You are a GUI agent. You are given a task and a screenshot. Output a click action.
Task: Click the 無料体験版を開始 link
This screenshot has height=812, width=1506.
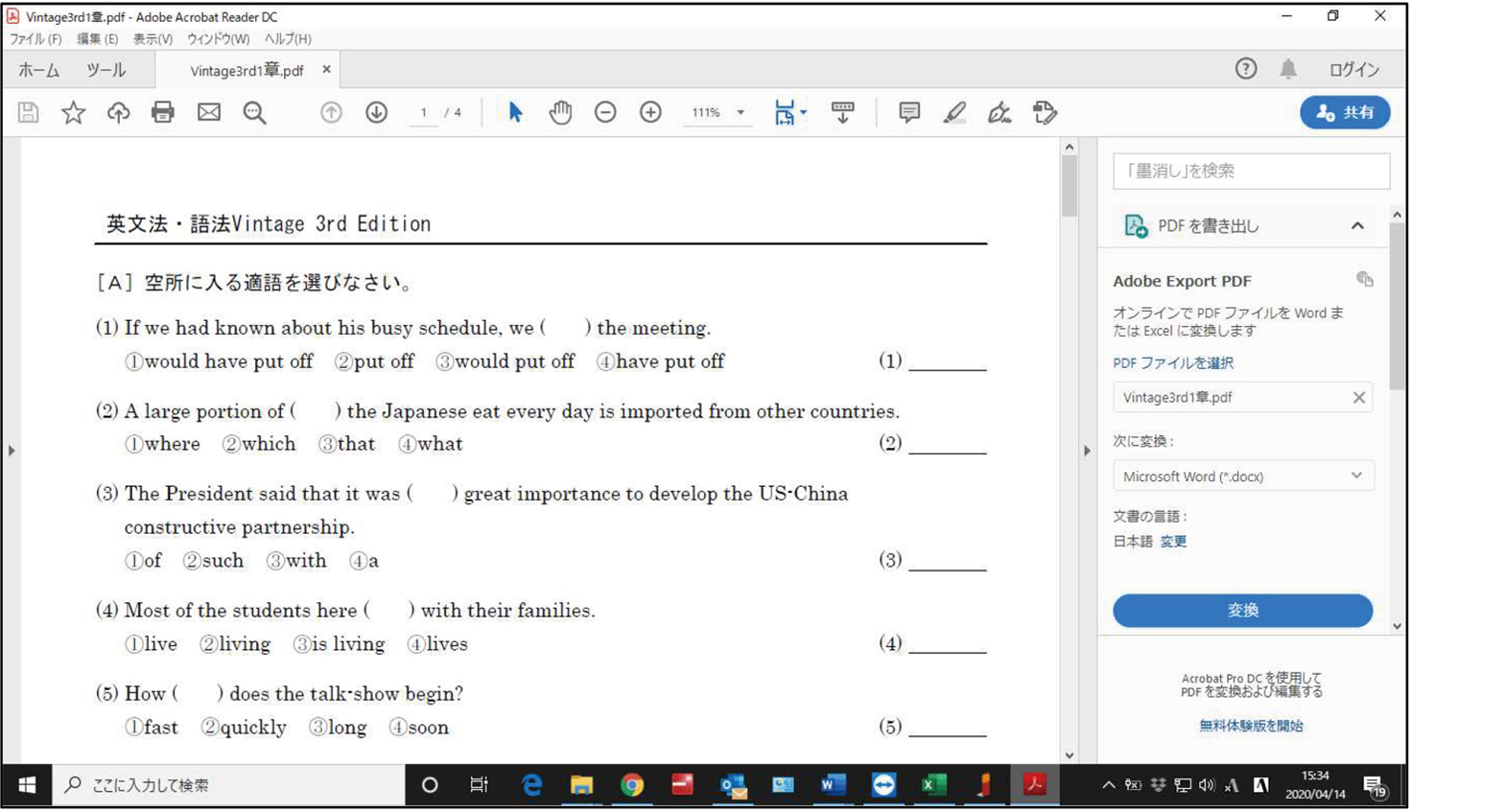1251,726
